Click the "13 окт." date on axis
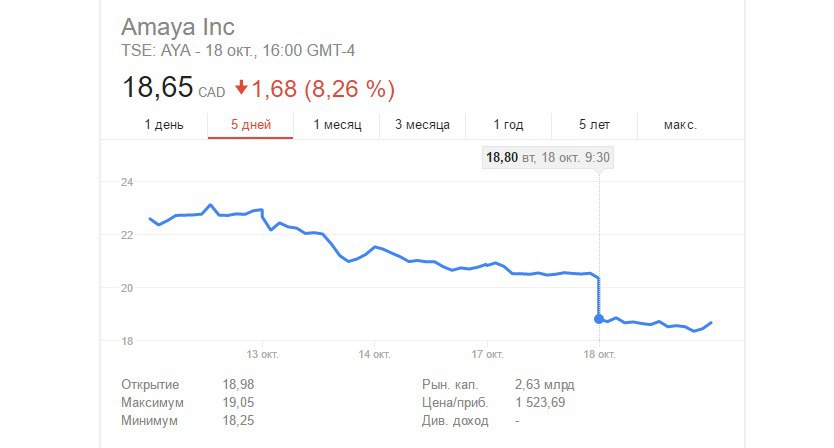834x448 pixels. coord(261,354)
